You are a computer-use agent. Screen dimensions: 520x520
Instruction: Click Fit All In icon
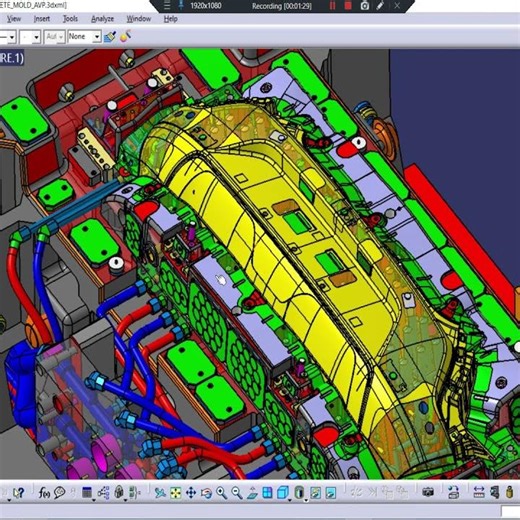176,493
